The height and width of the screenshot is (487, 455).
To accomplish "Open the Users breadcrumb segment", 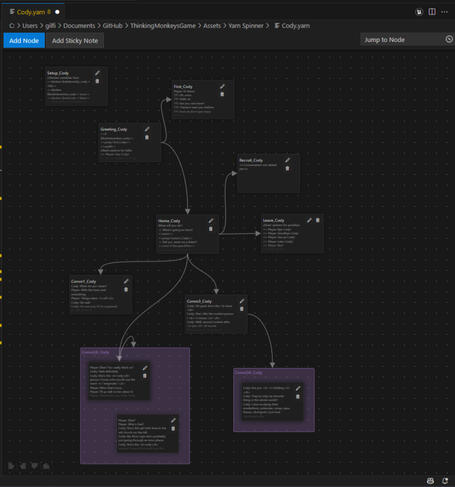I will coord(30,26).
